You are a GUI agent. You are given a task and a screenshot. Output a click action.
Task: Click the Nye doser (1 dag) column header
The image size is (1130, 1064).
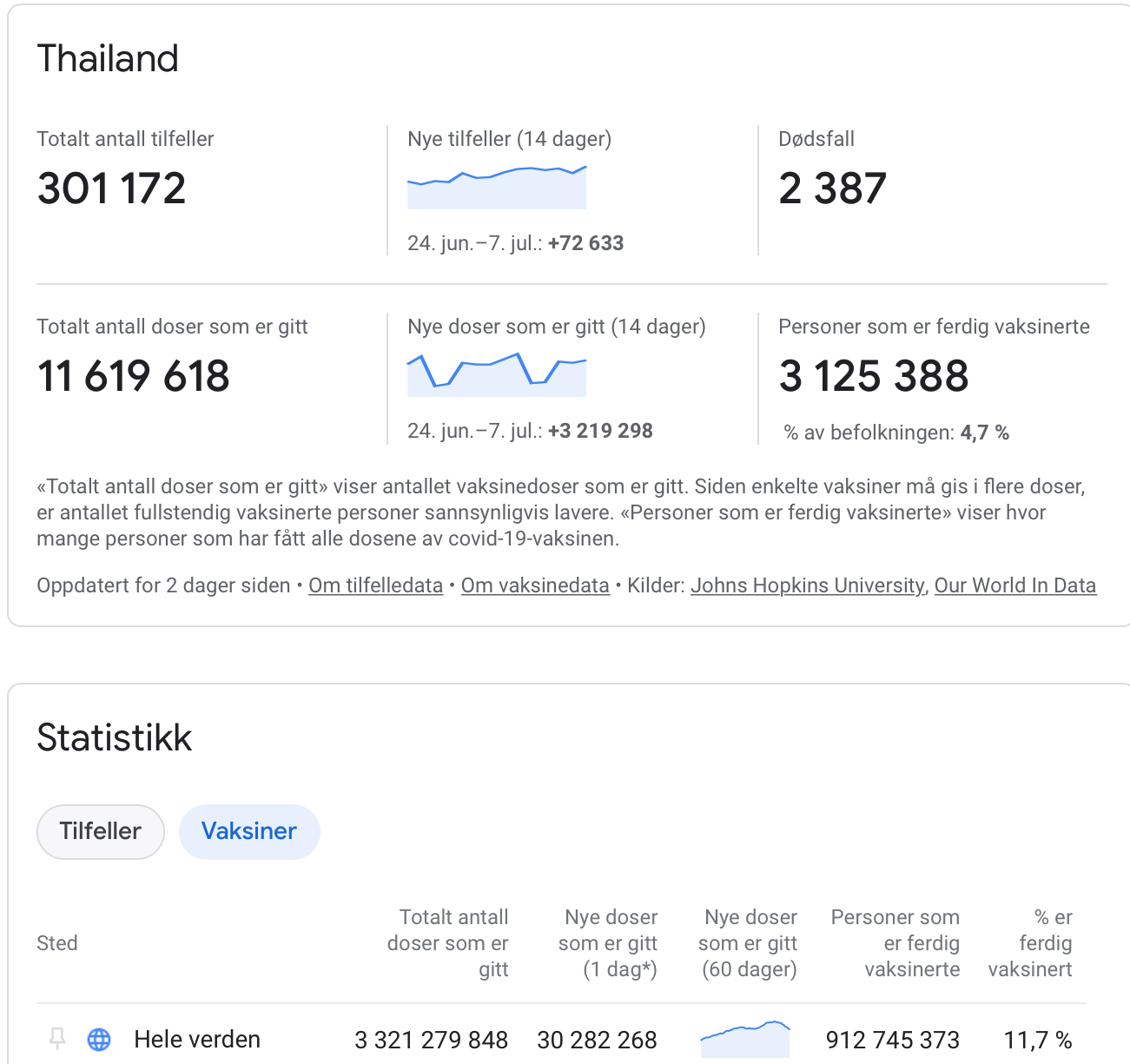(608, 943)
